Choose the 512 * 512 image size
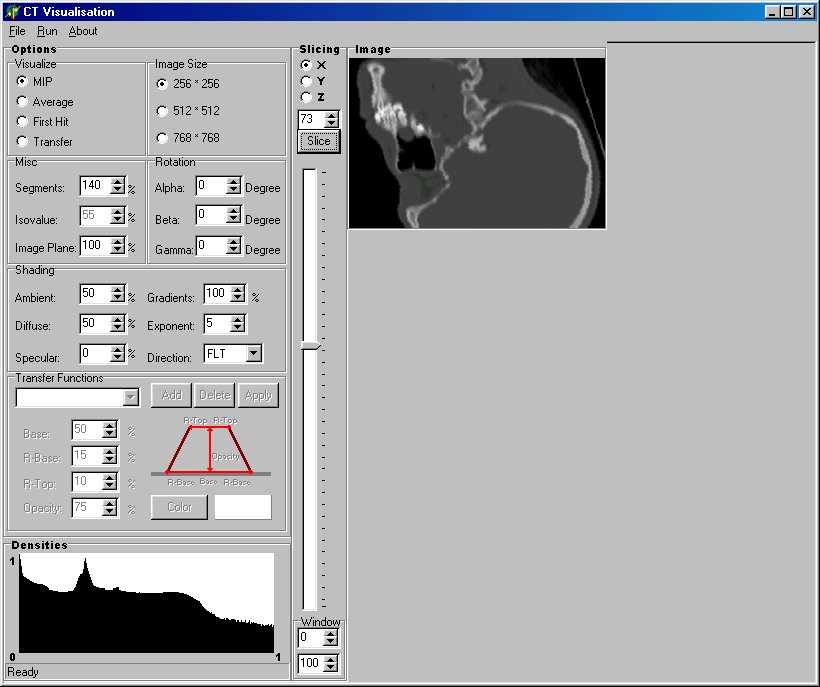Viewport: 820px width, 687px height. 163,111
